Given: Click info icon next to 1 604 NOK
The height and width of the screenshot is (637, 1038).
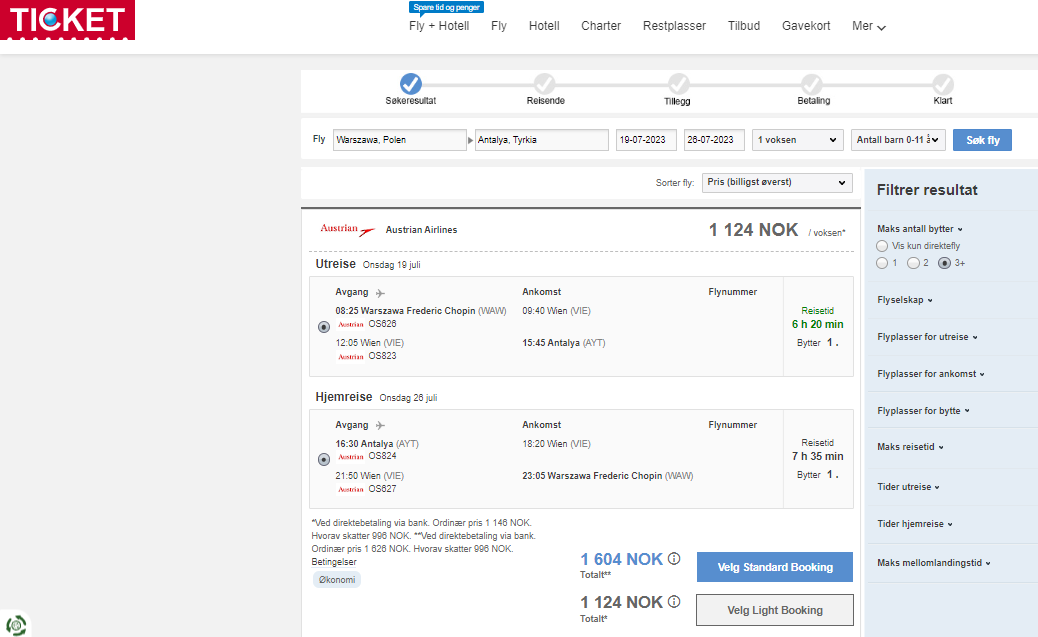Looking at the screenshot, I should (x=674, y=559).
